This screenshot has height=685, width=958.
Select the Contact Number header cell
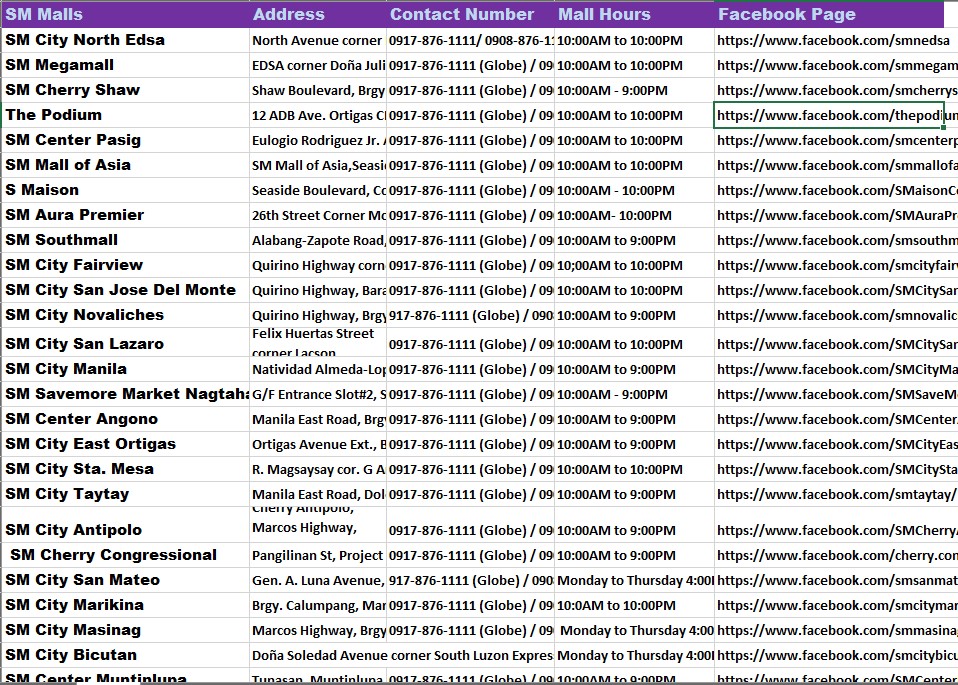pos(470,14)
